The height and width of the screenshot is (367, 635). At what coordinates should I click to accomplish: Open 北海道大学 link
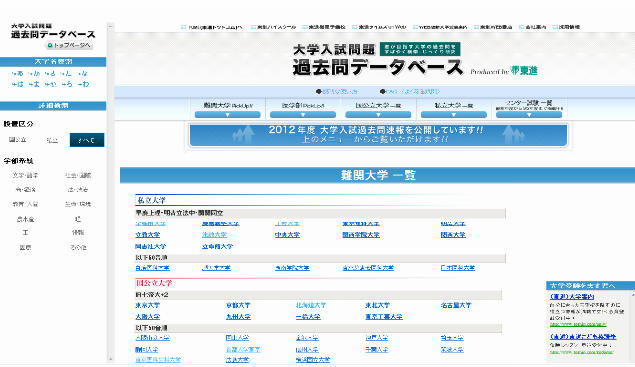pos(311,305)
